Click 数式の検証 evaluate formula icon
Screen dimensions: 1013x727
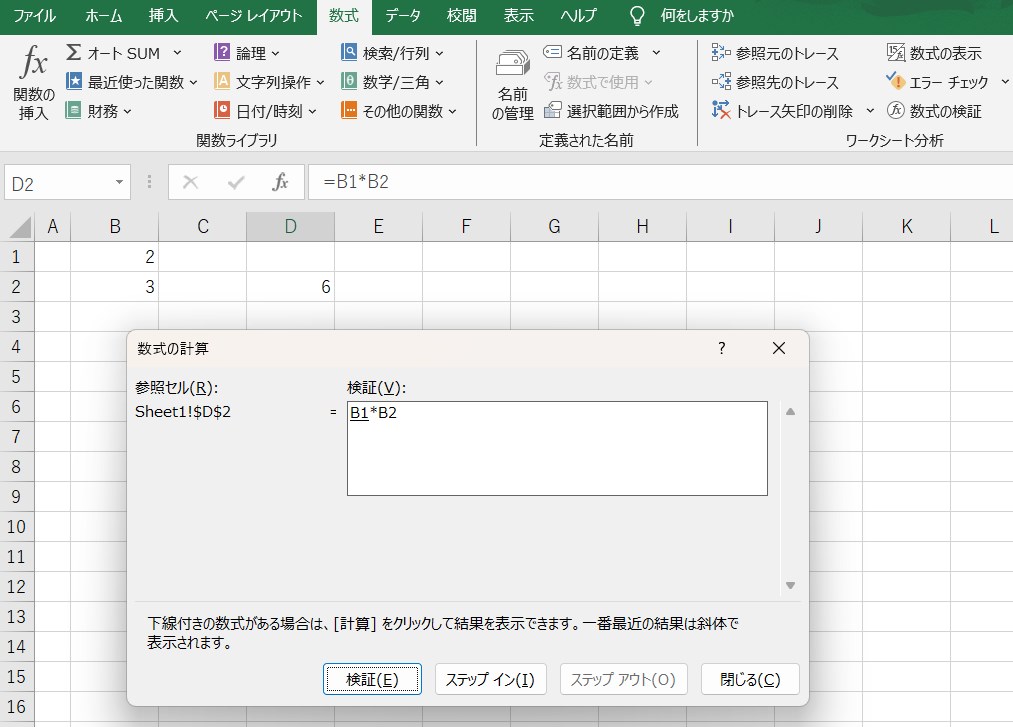(x=896, y=111)
